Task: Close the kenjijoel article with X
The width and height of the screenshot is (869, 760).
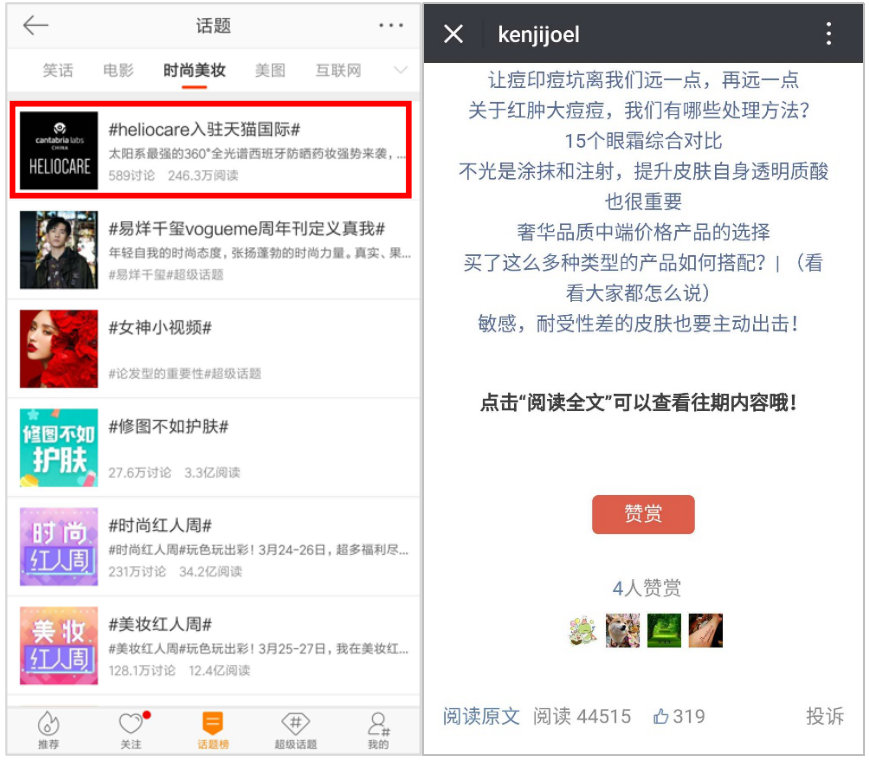Action: point(453,35)
